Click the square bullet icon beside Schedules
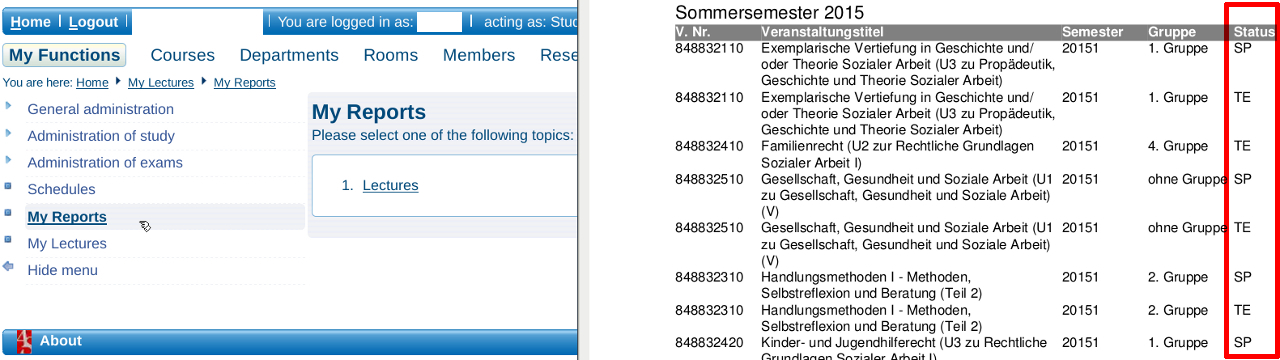1280x360 pixels. (x=9, y=186)
